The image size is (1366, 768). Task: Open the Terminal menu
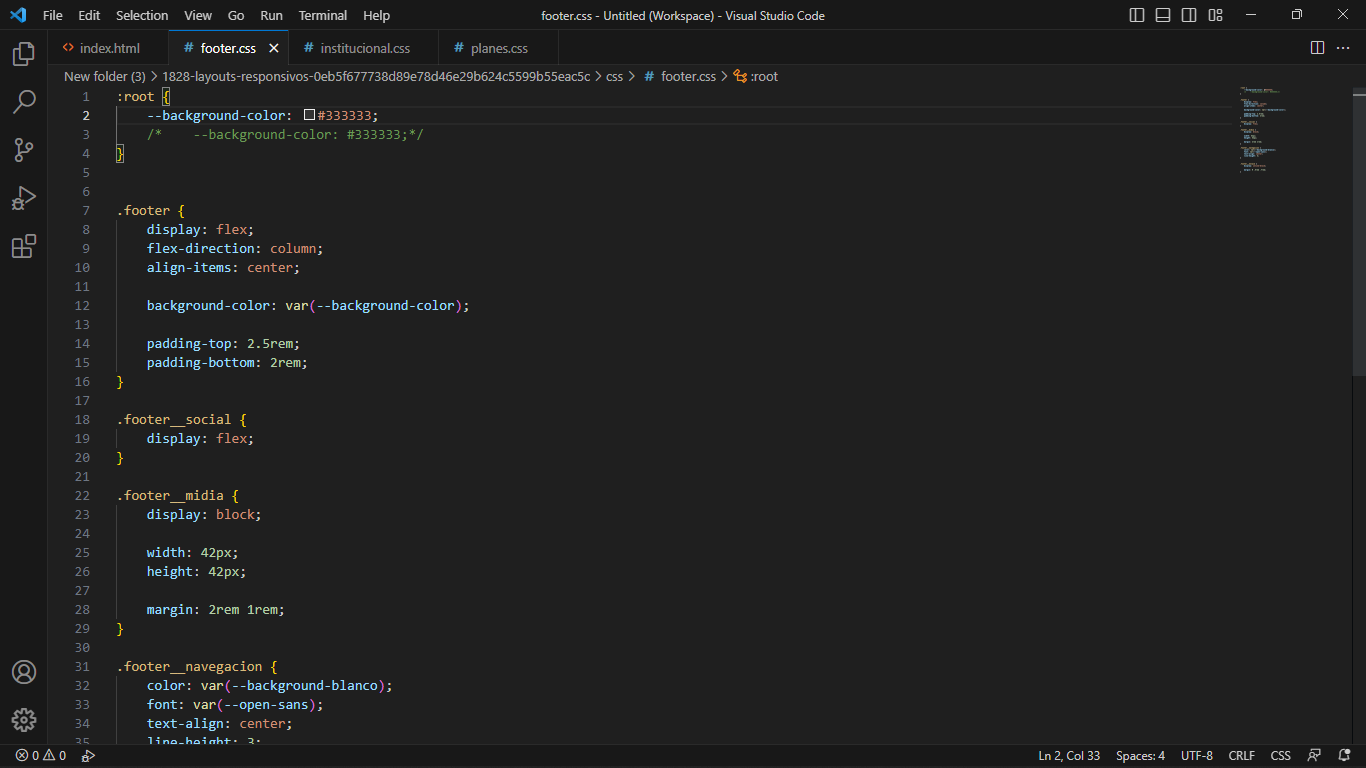[x=323, y=15]
